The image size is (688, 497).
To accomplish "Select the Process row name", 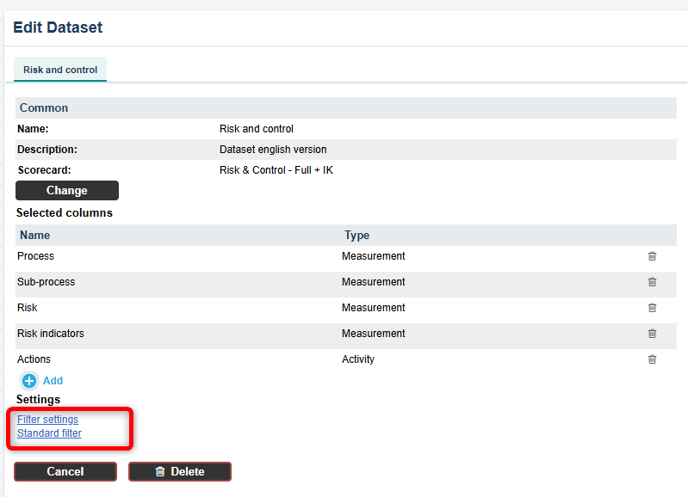I will 36,257.
